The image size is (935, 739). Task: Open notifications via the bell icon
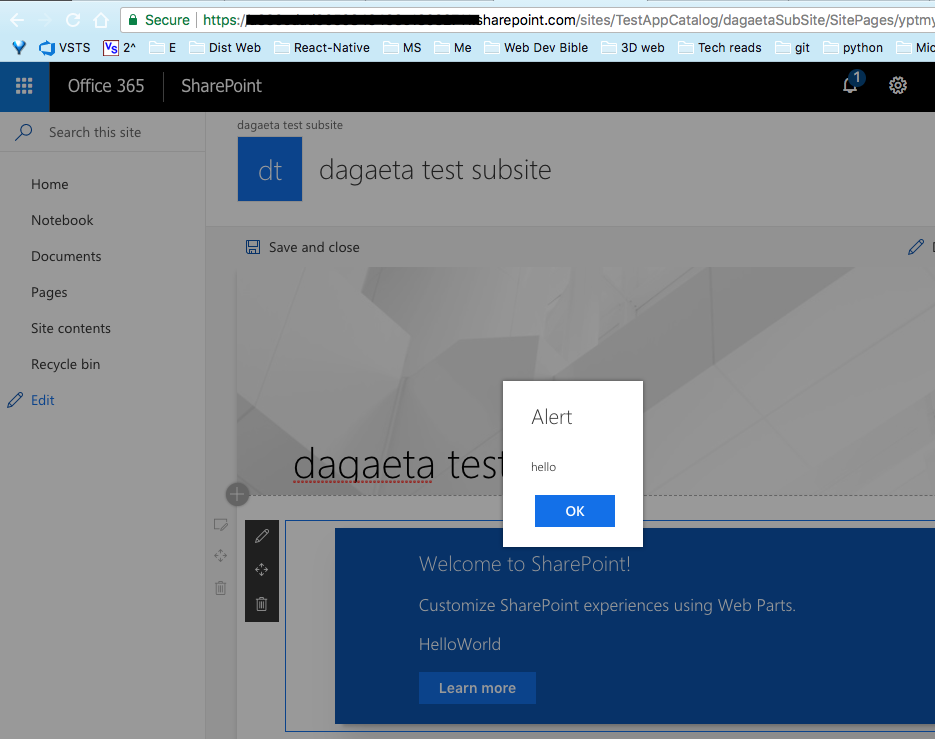point(848,87)
